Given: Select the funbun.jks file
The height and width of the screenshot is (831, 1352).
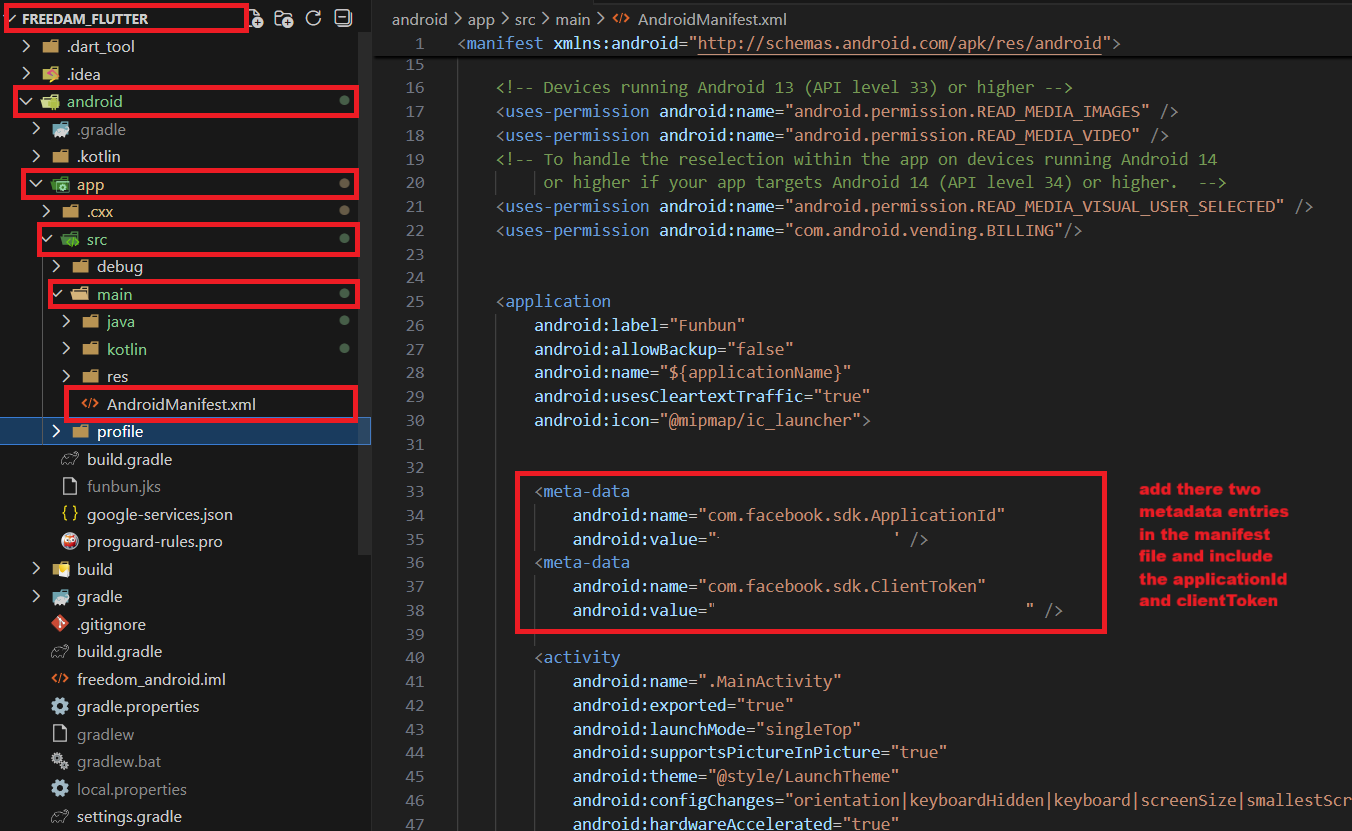Looking at the screenshot, I should click(x=123, y=487).
